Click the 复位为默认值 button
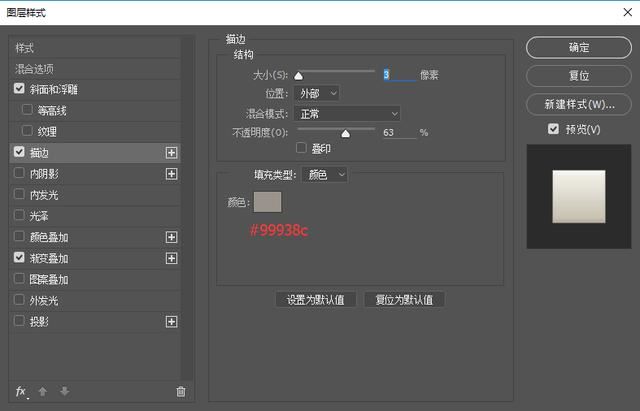This screenshot has height=411, width=640. point(404,300)
